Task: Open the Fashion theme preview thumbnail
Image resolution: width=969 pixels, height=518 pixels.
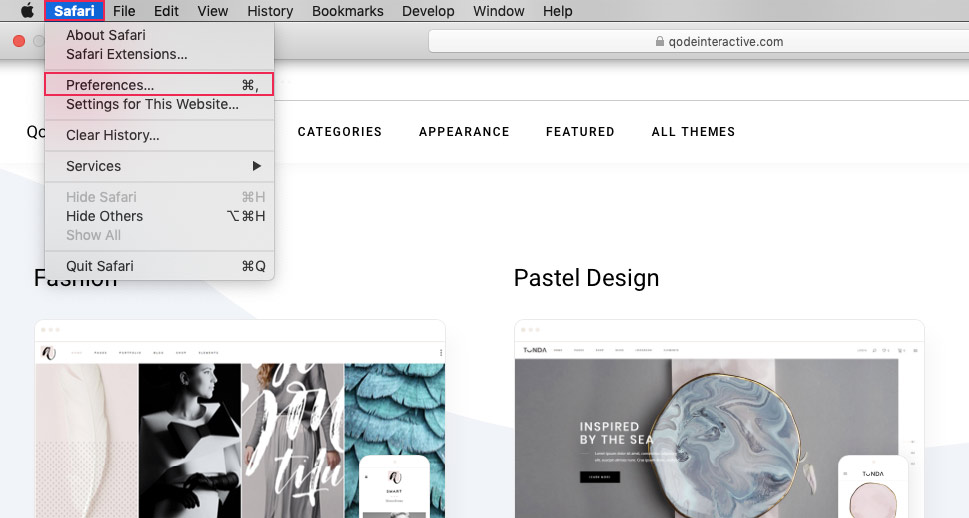Action: point(240,419)
